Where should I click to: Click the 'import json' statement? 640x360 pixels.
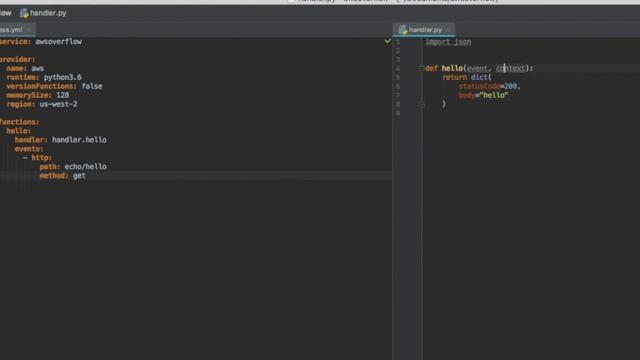448,42
